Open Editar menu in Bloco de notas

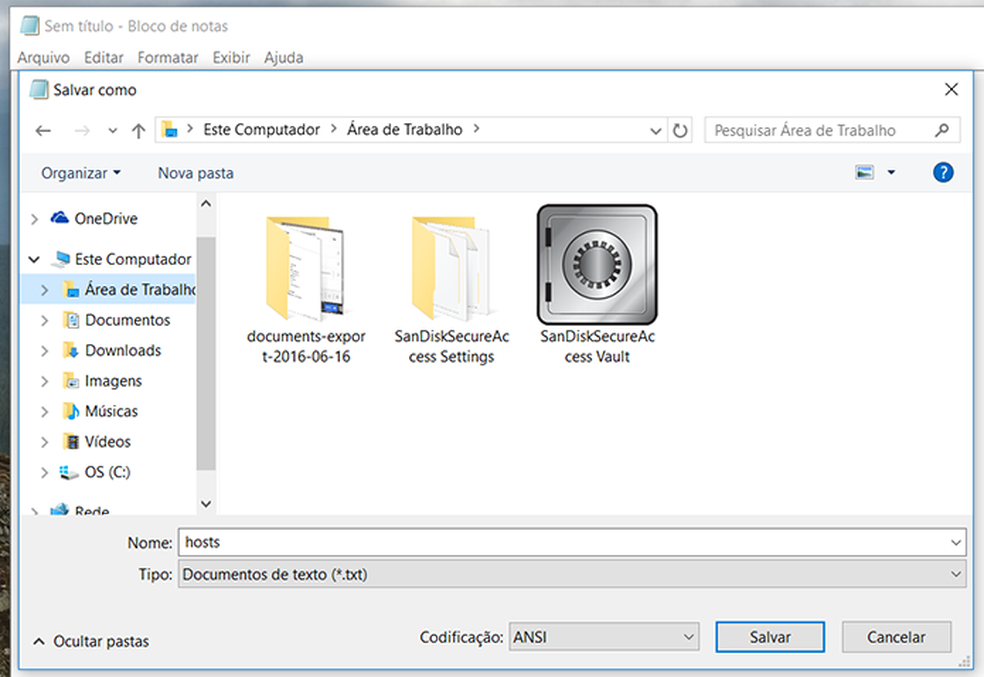(x=104, y=57)
